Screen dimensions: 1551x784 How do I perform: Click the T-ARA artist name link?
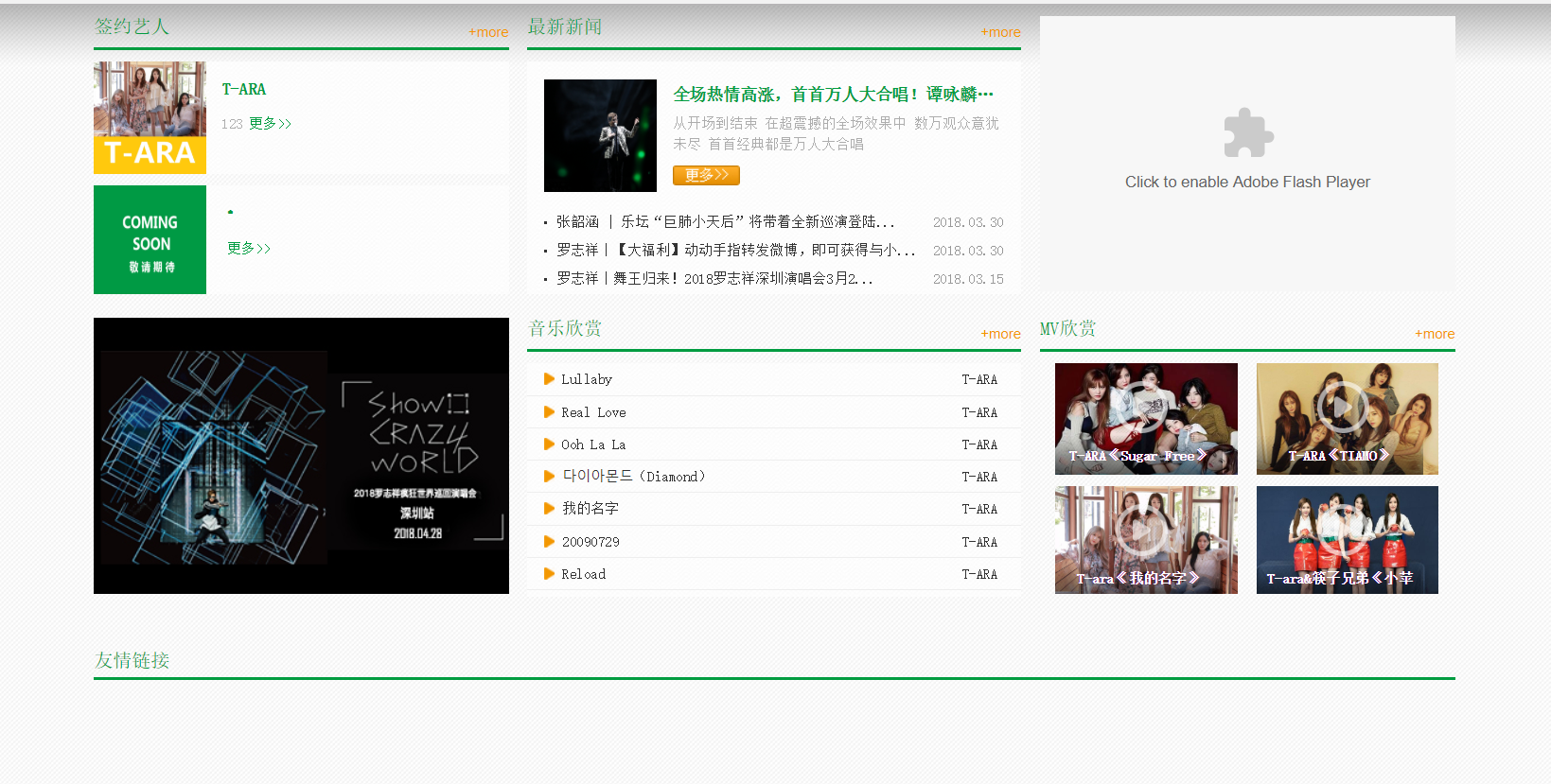point(244,90)
